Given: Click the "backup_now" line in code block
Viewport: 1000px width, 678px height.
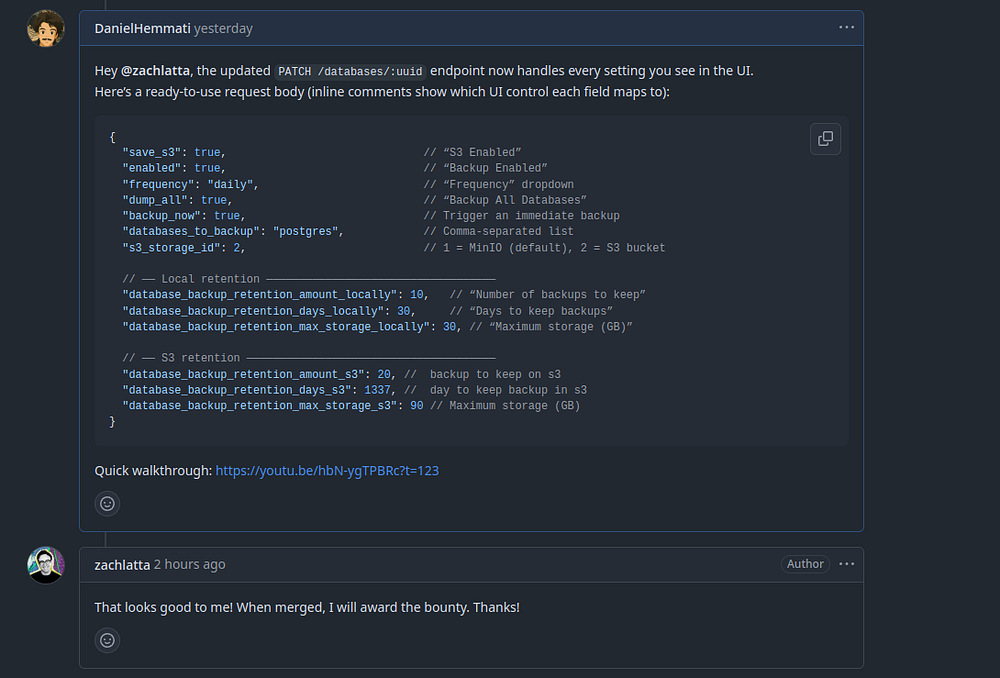Looking at the screenshot, I should [180, 216].
